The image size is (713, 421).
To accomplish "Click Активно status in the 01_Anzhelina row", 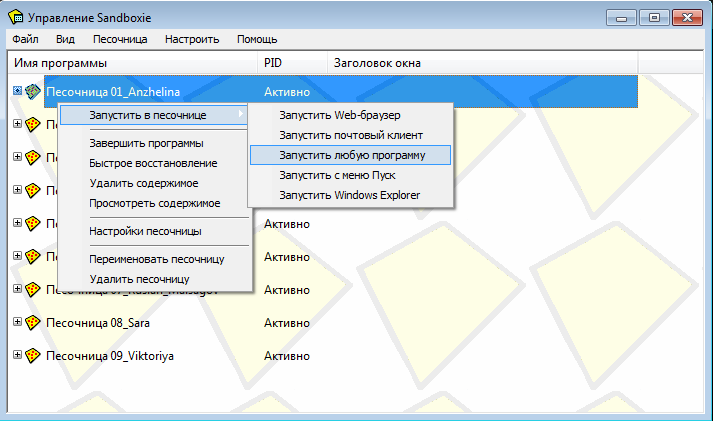I will 287,92.
